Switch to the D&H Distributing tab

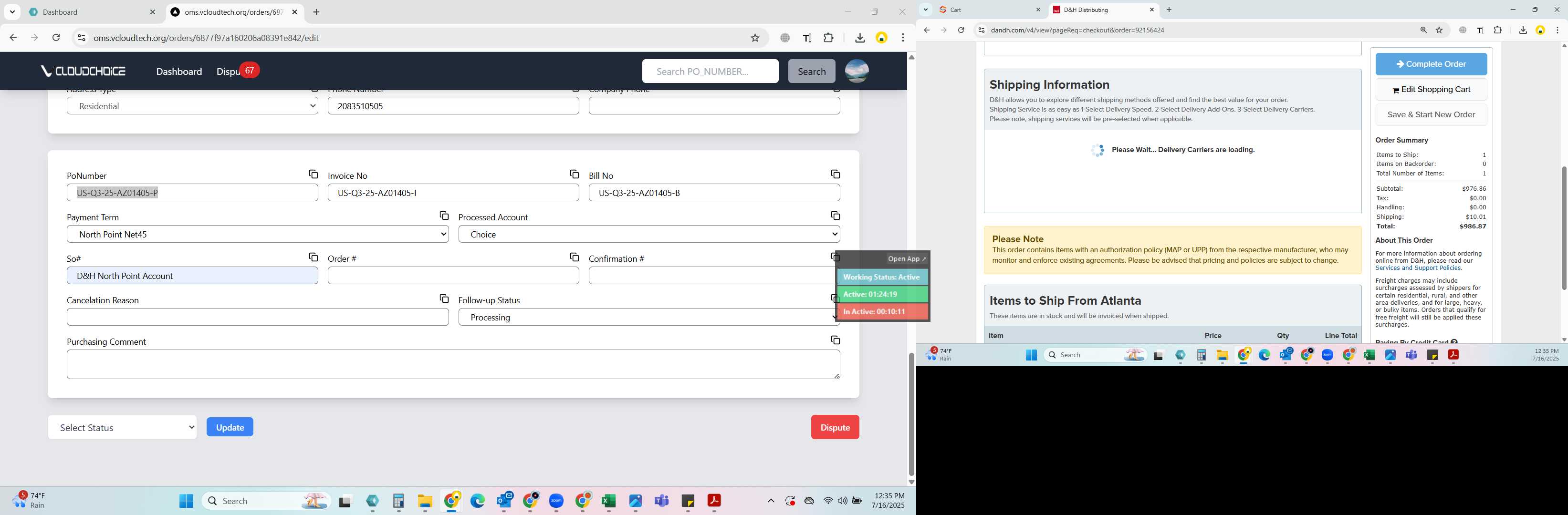click(1103, 10)
